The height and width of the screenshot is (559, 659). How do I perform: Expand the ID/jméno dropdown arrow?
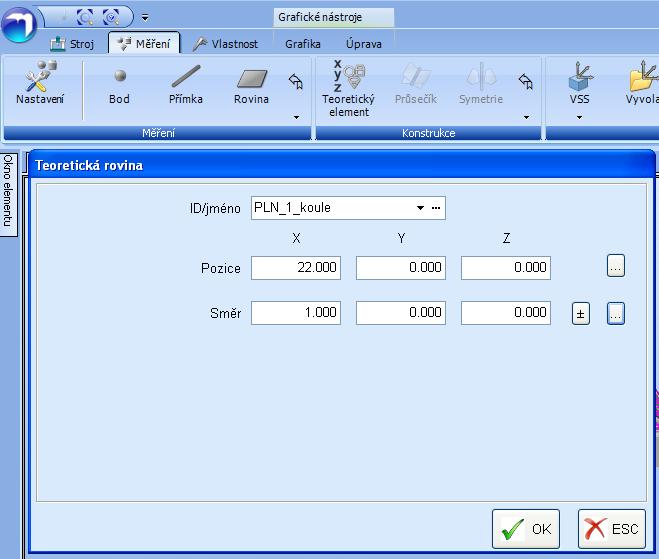tap(420, 208)
